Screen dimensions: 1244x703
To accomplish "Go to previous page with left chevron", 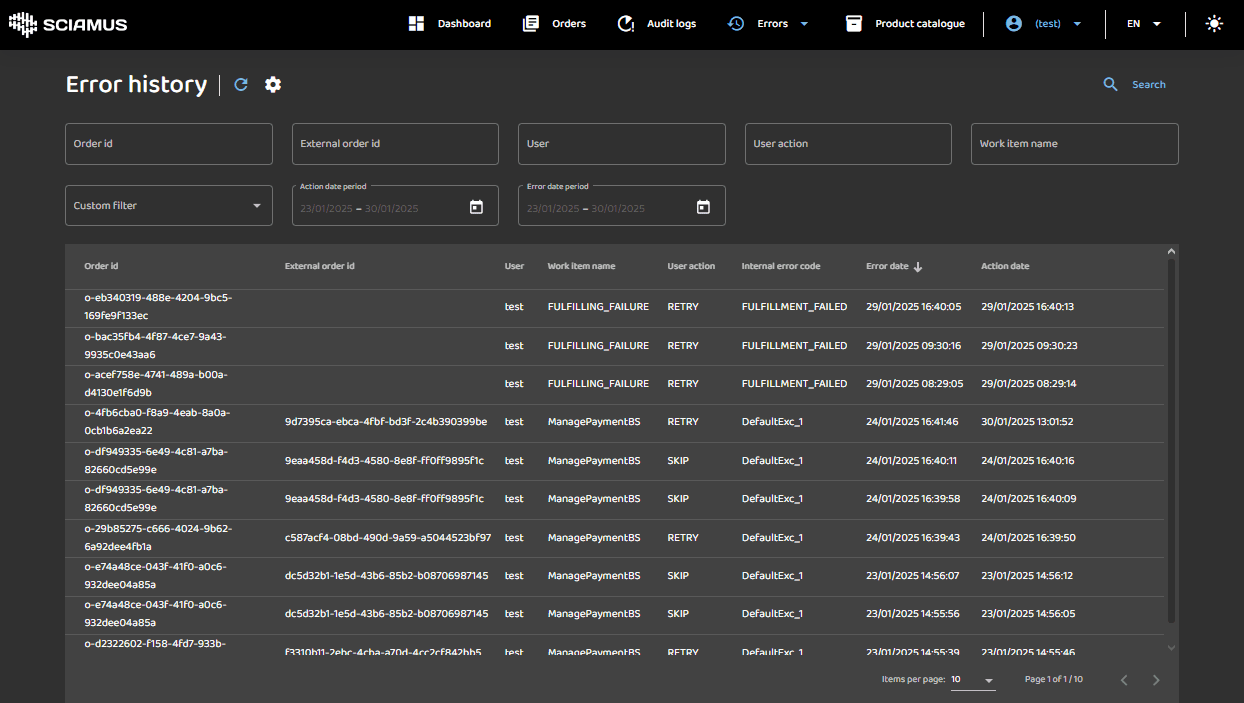I will click(1124, 680).
